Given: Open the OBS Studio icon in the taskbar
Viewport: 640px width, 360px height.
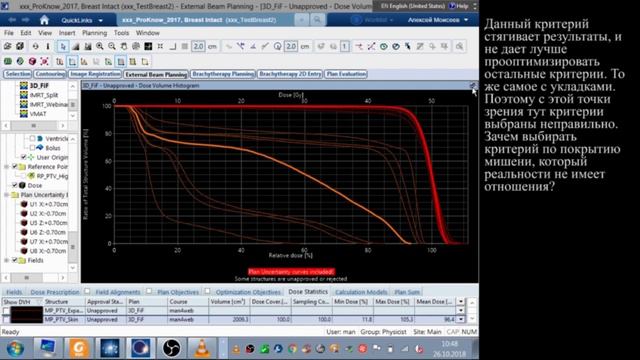Looking at the screenshot, I should [x=171, y=348].
